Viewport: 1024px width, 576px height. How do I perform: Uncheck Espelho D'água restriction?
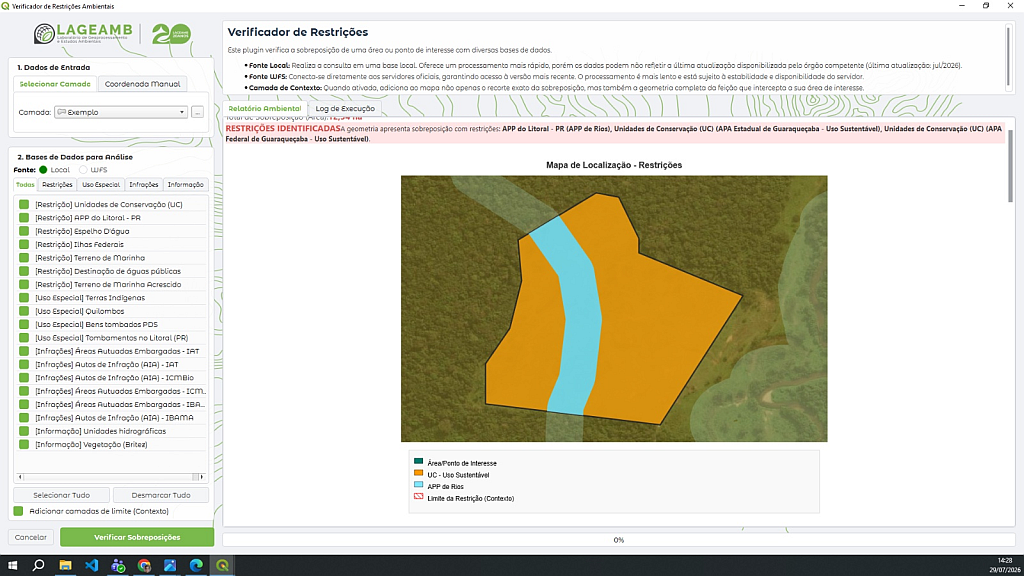click(x=24, y=231)
